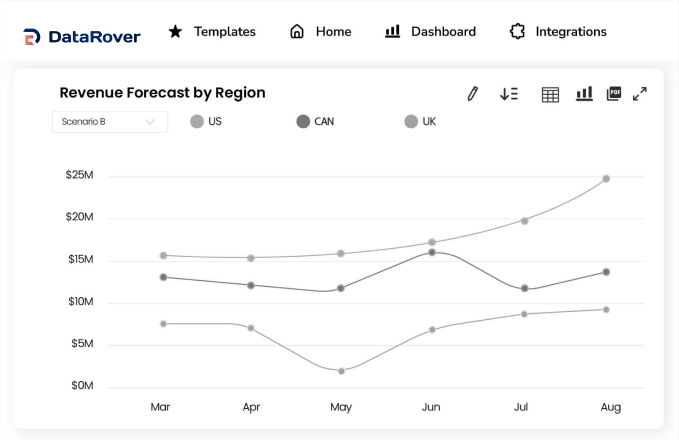Toggle the UK series legend
This screenshot has width=679, height=440.
coord(420,122)
